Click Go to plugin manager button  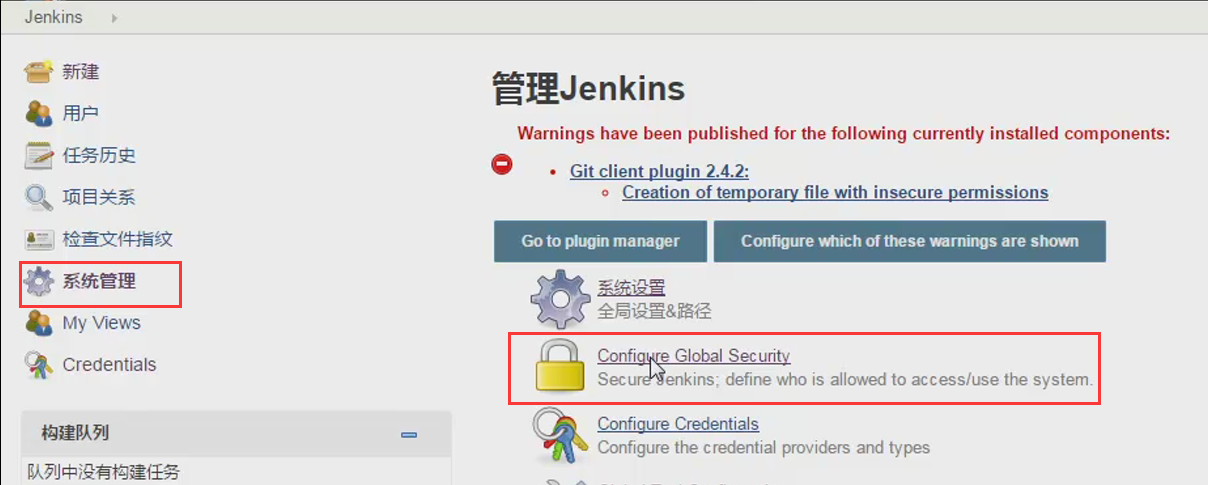point(600,241)
